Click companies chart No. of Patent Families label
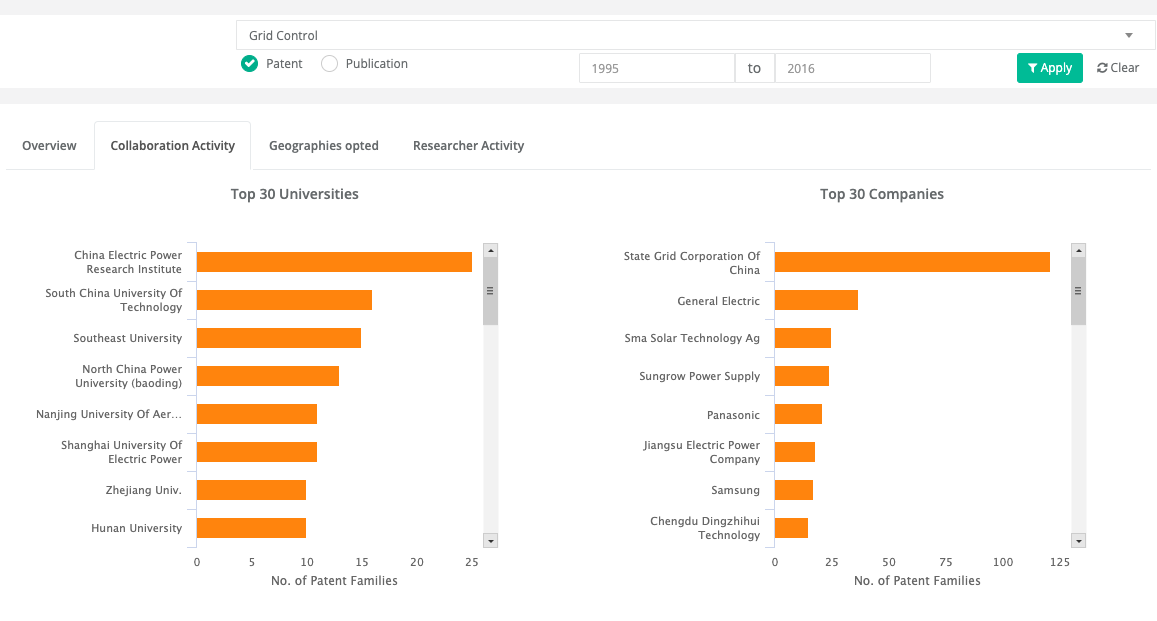This screenshot has width=1157, height=621. [x=917, y=580]
